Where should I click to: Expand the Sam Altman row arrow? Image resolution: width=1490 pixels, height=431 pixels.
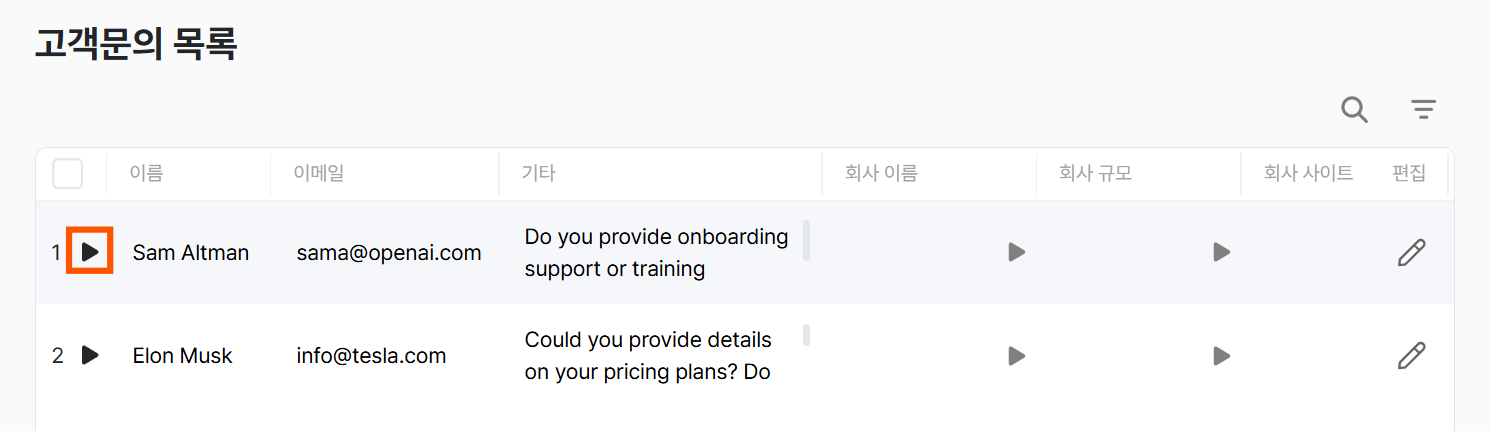point(90,252)
